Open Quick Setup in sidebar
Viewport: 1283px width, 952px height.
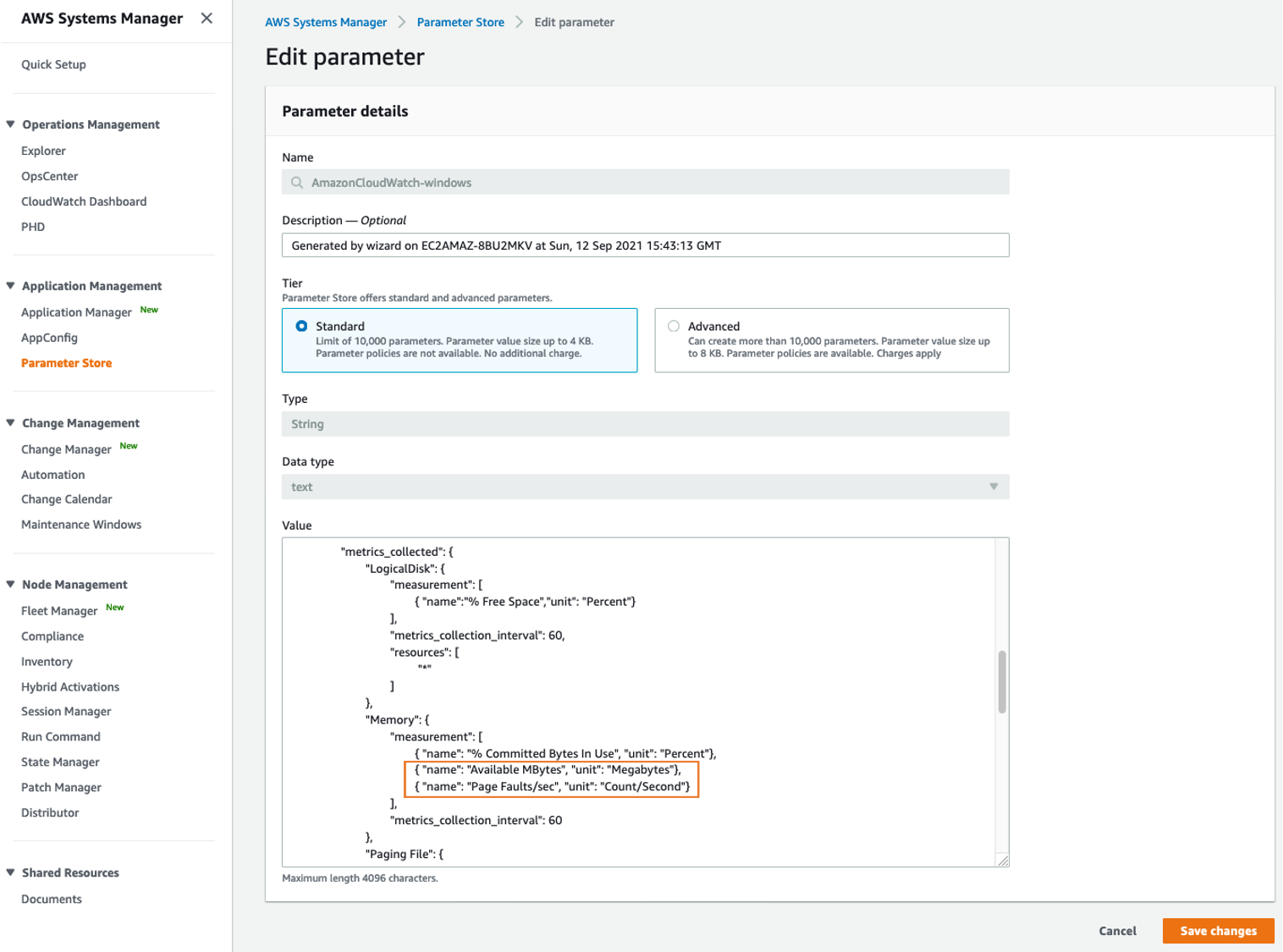click(53, 64)
